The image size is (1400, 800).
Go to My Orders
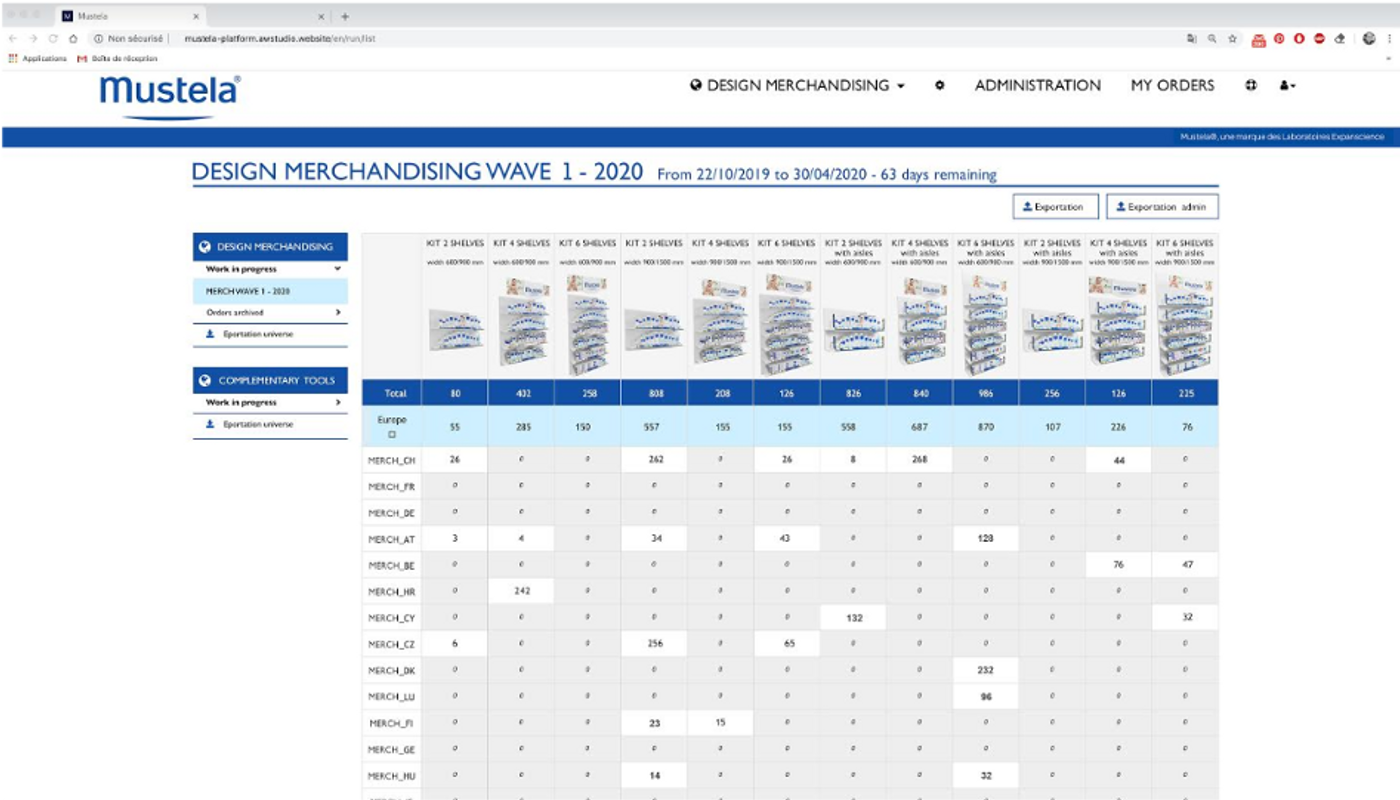tap(1172, 86)
